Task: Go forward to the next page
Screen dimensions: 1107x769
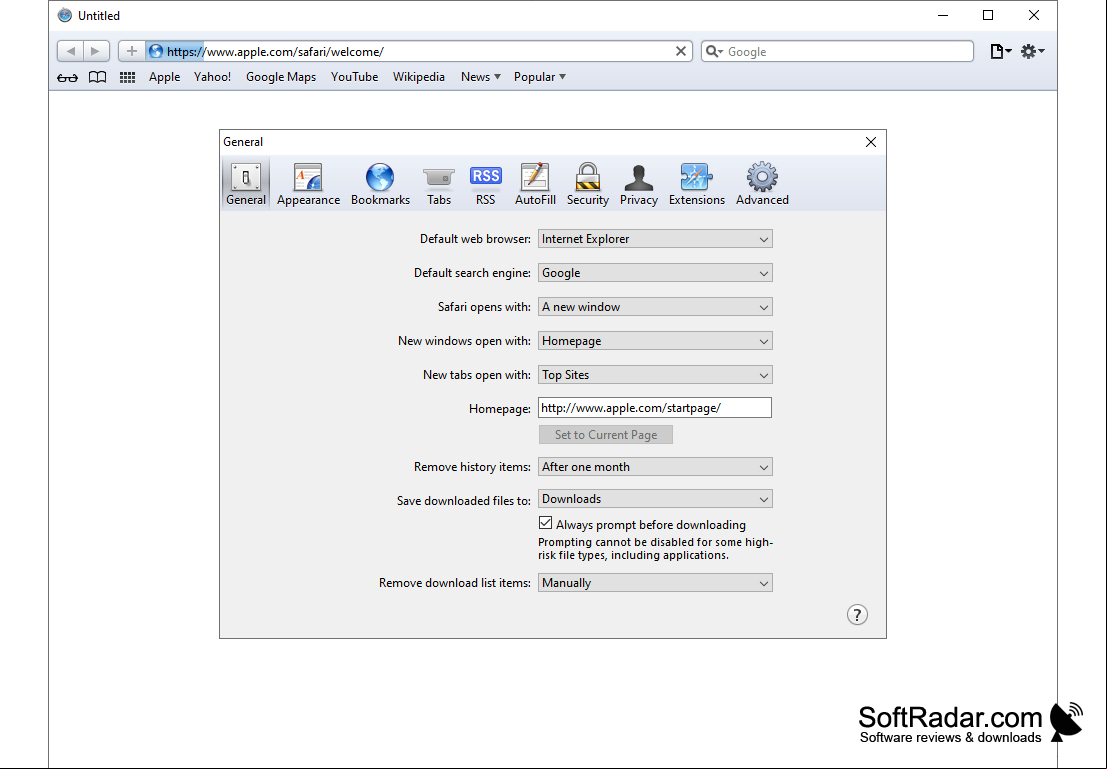Action: click(96, 51)
